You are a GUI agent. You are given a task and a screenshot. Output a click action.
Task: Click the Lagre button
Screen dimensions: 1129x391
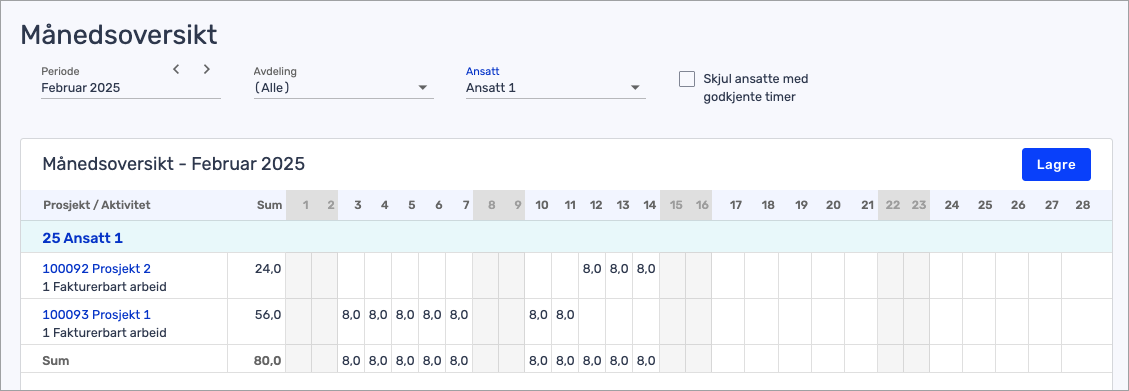(x=1056, y=164)
